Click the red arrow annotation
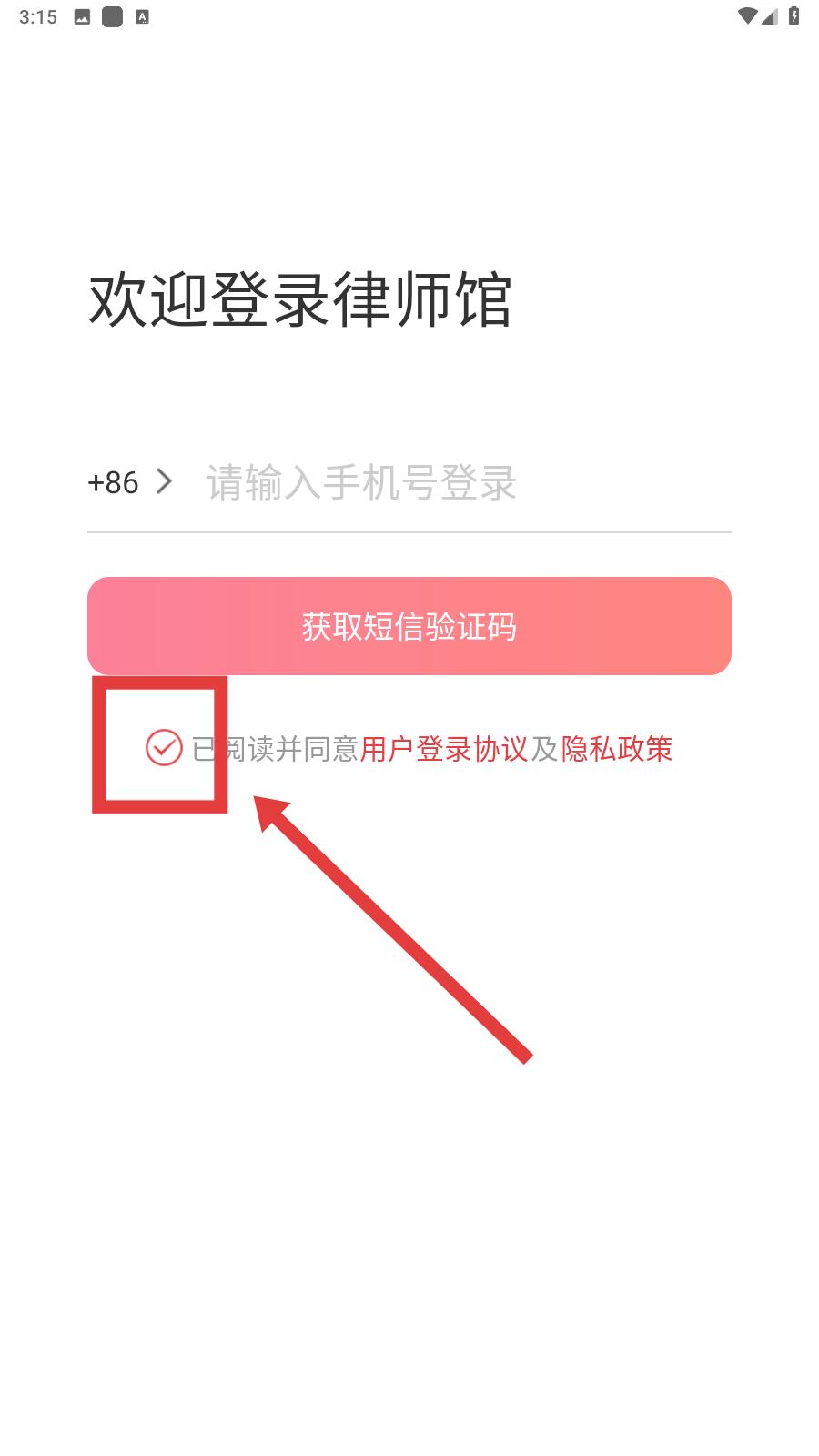The image size is (819, 1456). (391, 926)
